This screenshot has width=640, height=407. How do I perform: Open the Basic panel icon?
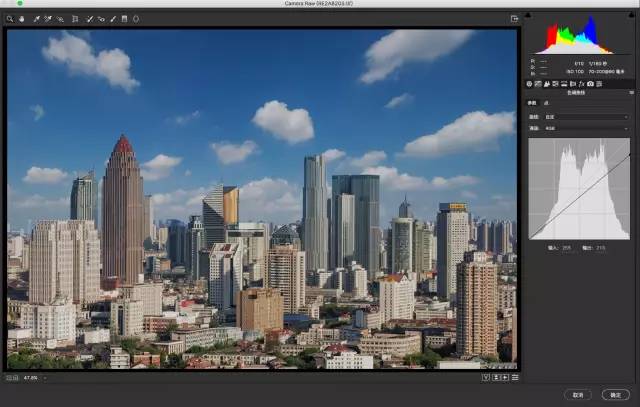tap(529, 84)
